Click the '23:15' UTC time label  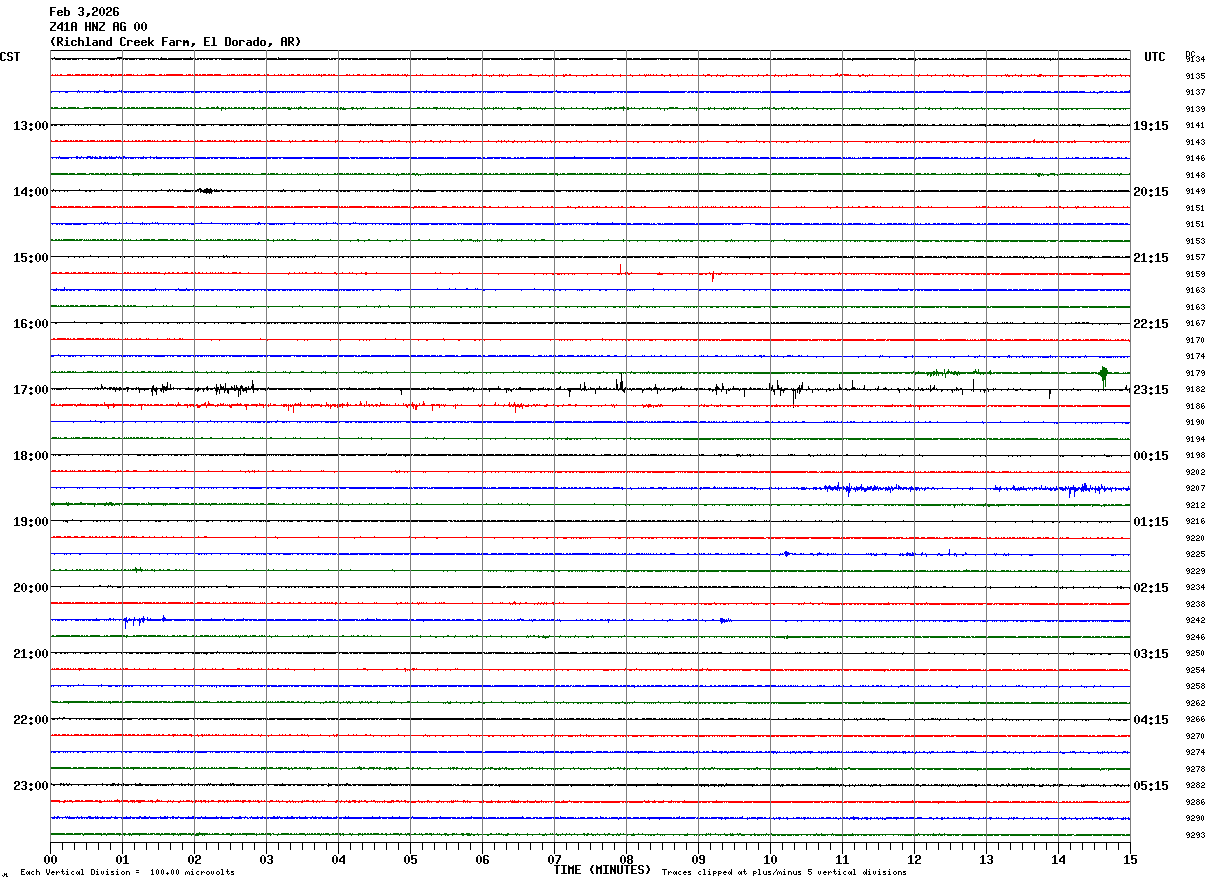1151,390
